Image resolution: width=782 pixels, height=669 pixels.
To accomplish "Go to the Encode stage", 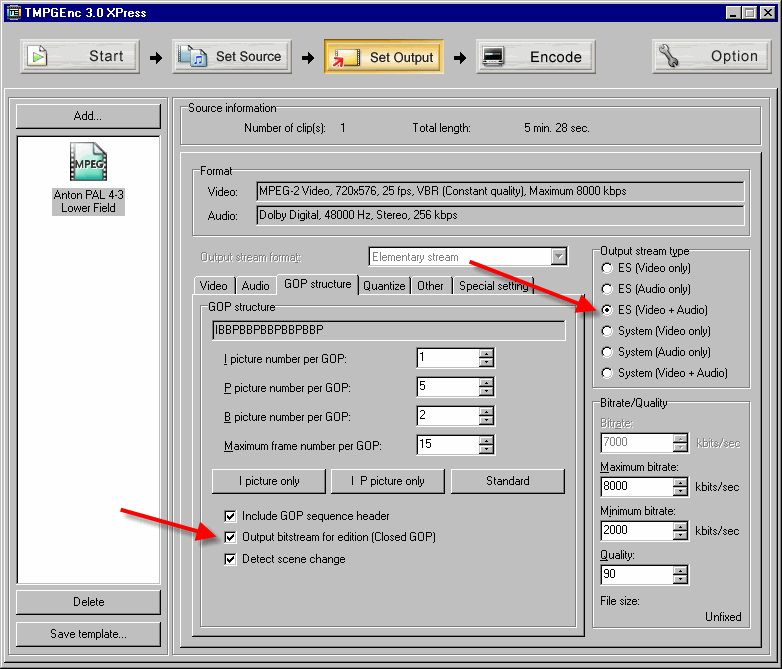I will [x=536, y=56].
